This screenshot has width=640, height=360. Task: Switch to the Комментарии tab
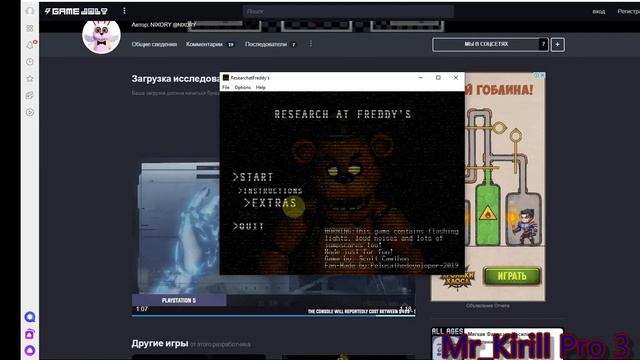point(210,44)
